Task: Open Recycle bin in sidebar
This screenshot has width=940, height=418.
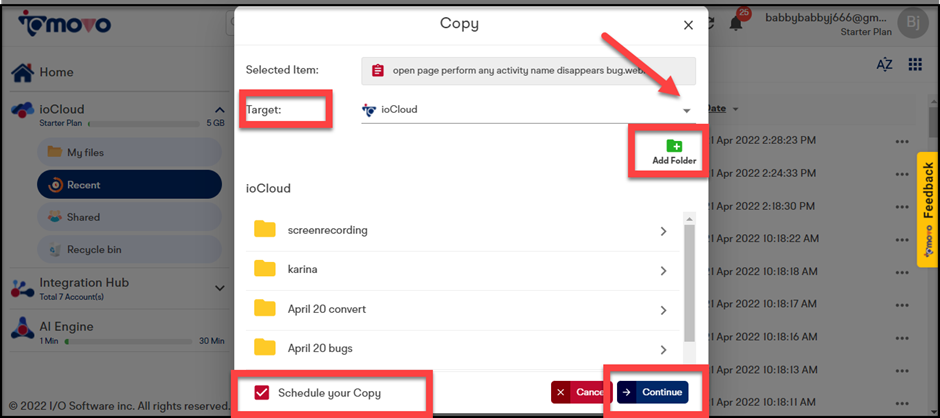Action: [129, 249]
